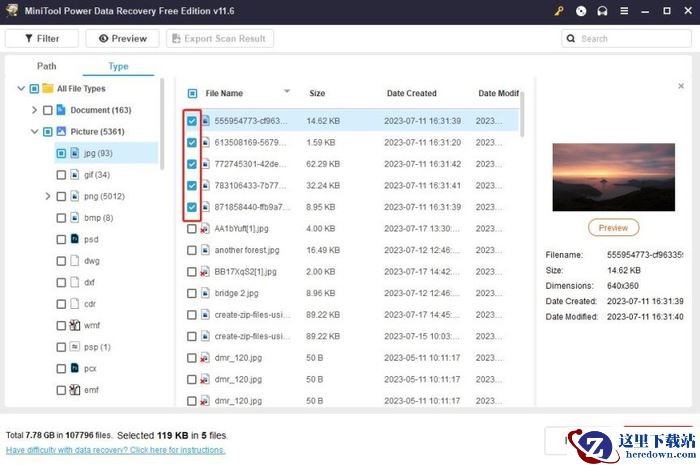This screenshot has height=465, width=700.
Task: Open the File Name column sort arrow
Action: click(287, 91)
